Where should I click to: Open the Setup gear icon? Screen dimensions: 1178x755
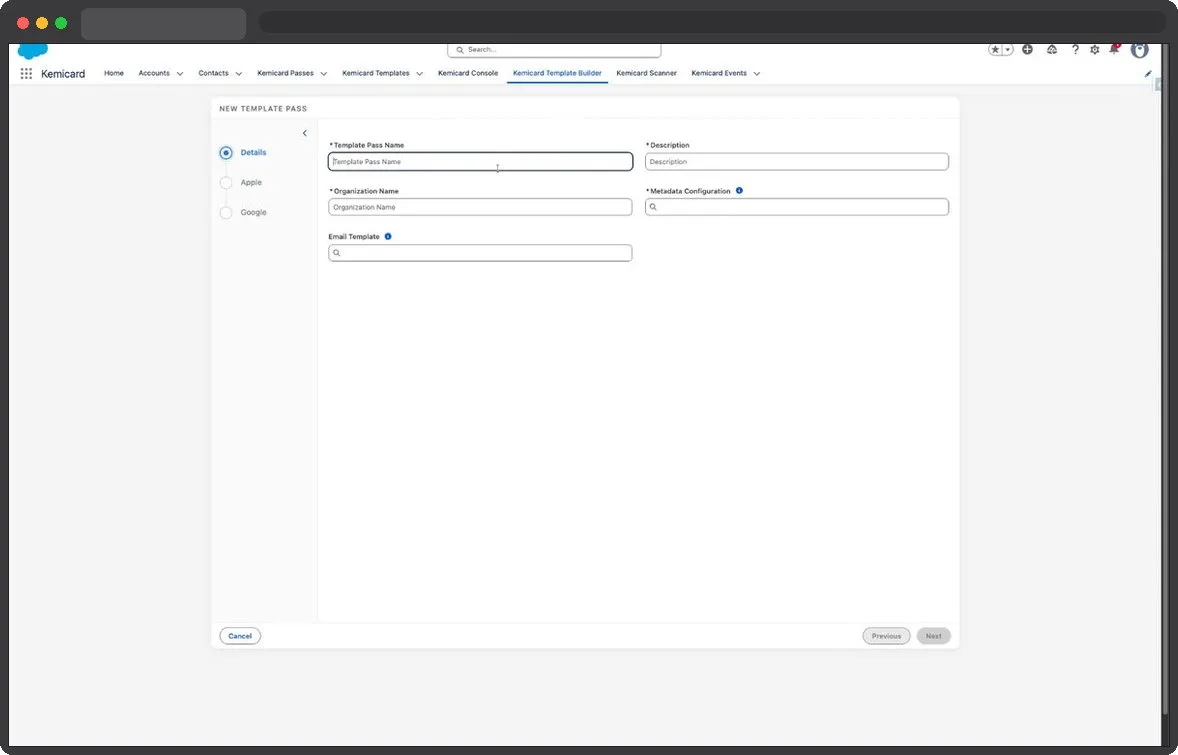click(1095, 50)
